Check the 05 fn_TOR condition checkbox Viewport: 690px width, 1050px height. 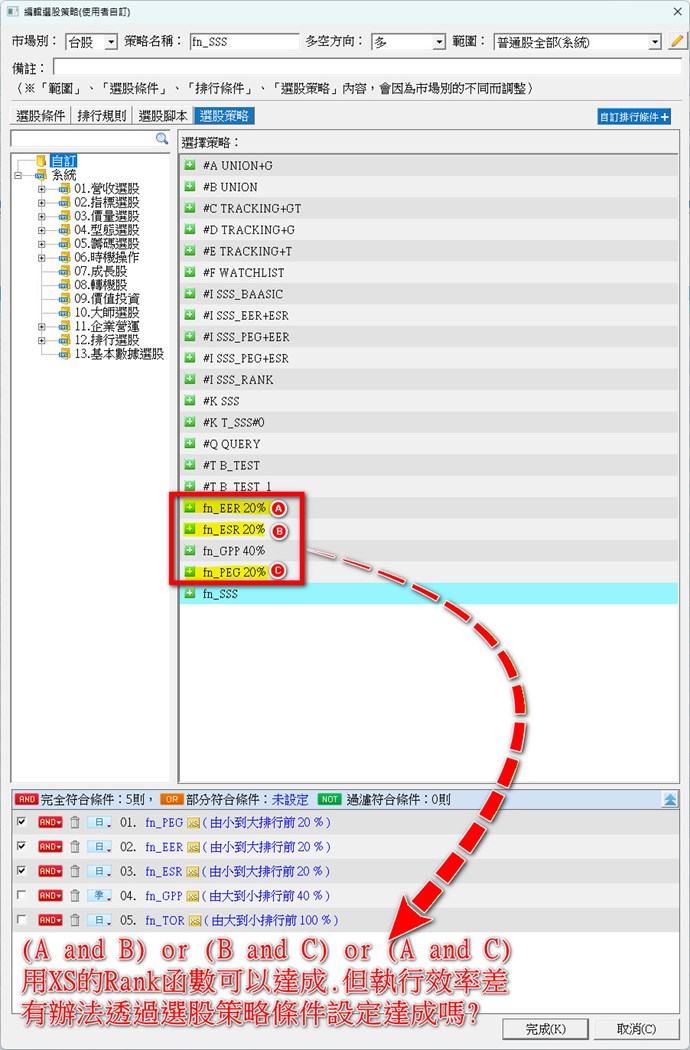point(22,920)
